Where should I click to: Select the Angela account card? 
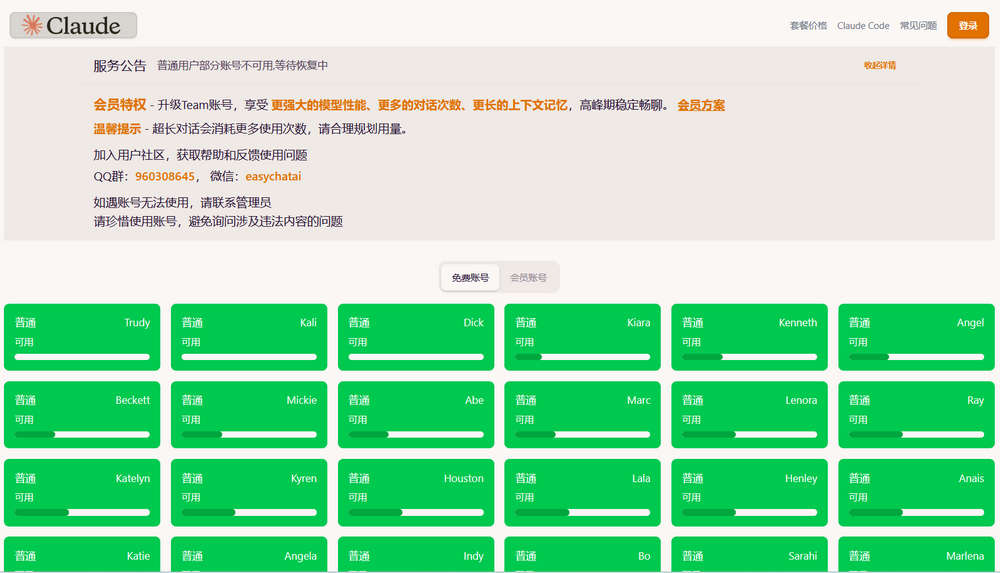[249, 555]
